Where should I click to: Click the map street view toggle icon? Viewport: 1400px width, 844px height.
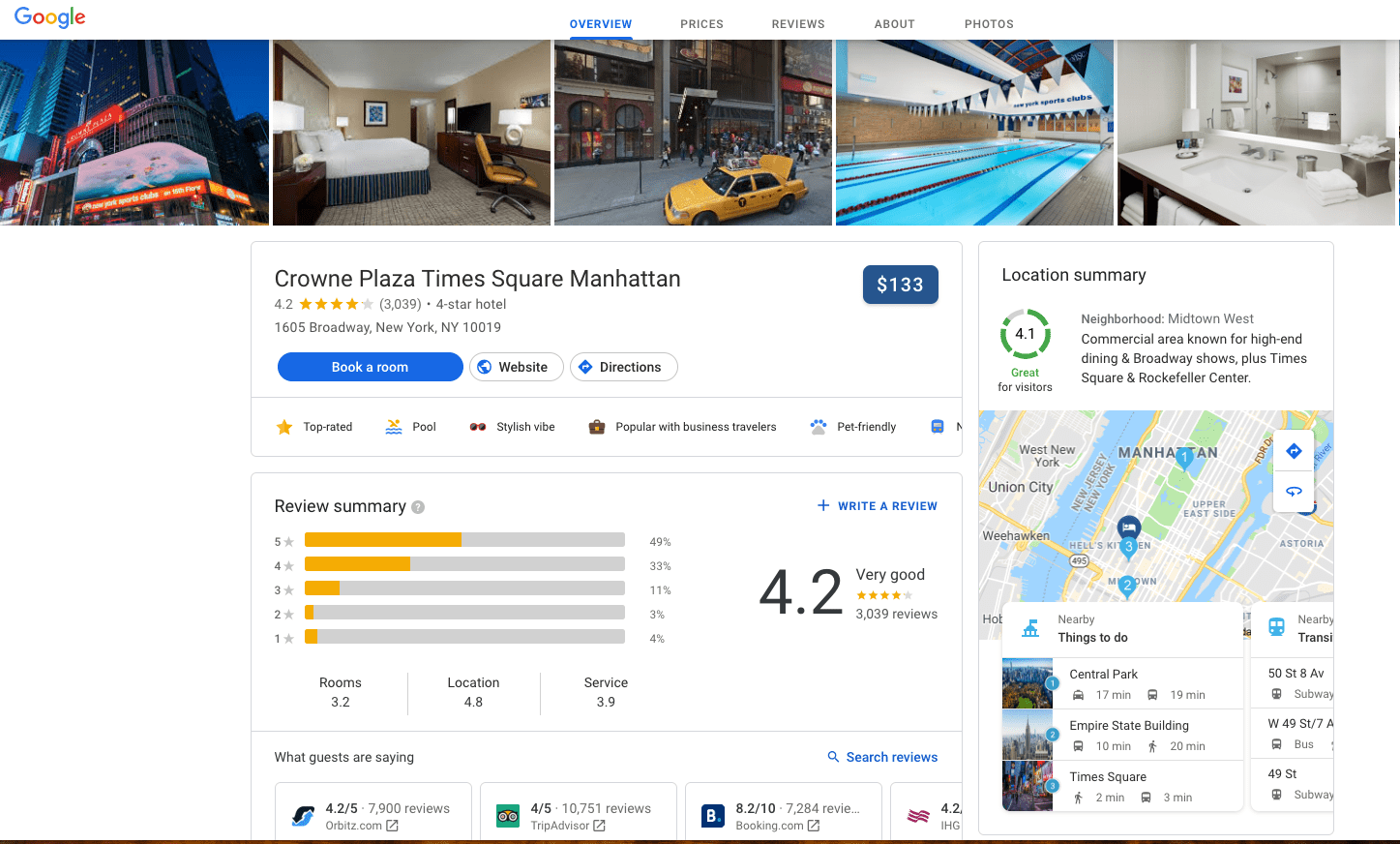tap(1294, 492)
